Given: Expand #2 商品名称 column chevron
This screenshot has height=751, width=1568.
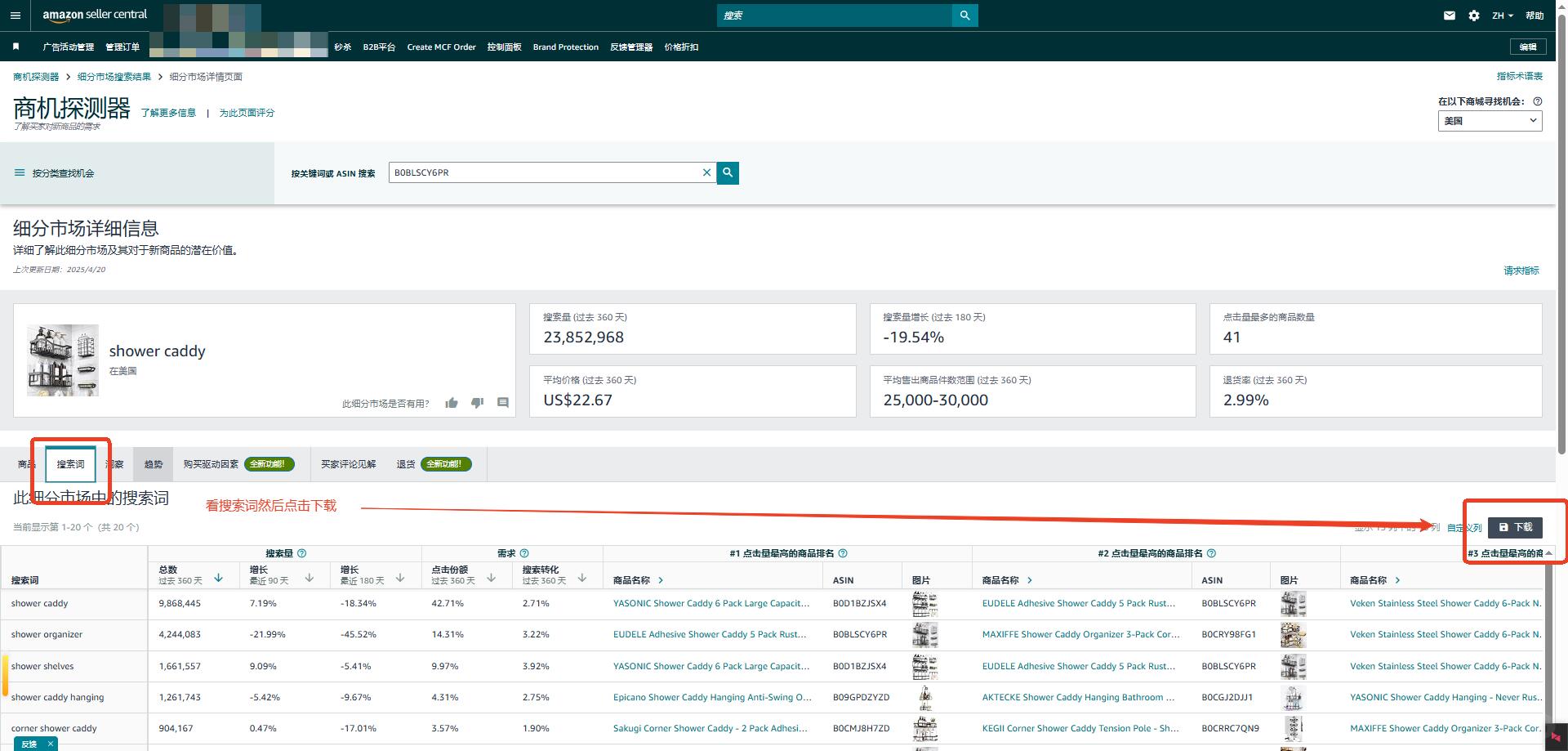Looking at the screenshot, I should (1030, 580).
